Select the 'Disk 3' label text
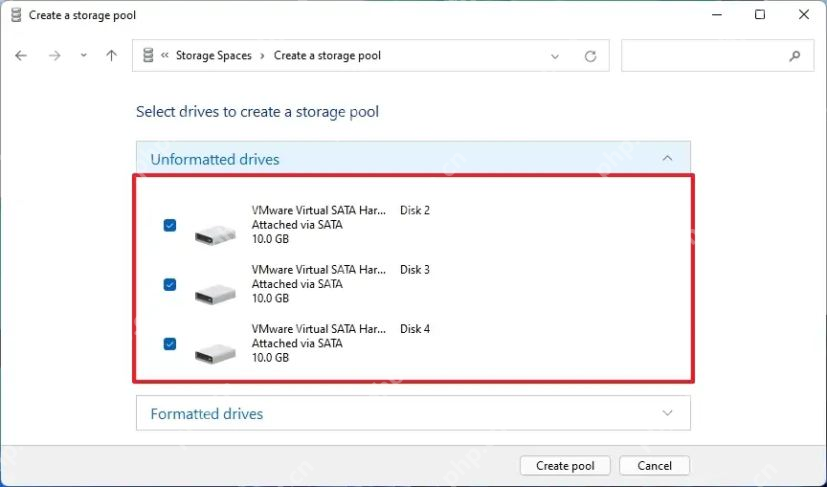The image size is (827, 487). (x=415, y=270)
